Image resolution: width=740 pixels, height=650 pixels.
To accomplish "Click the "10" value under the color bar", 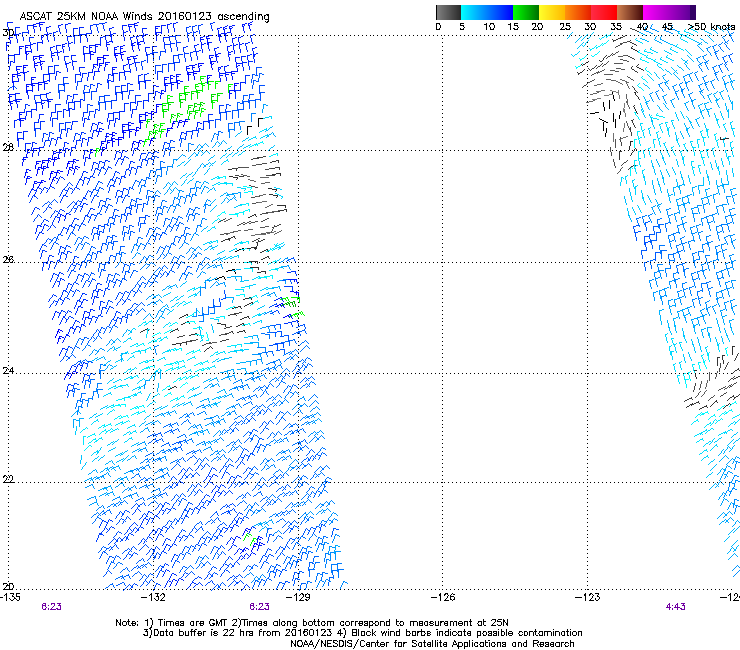I will click(x=489, y=27).
